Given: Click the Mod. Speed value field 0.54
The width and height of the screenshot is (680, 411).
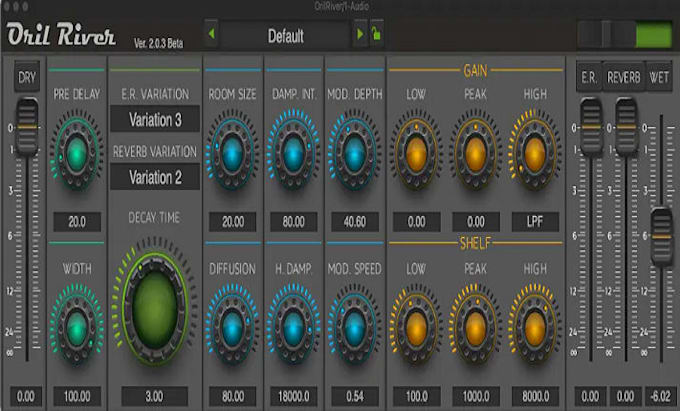Looking at the screenshot, I should (355, 396).
